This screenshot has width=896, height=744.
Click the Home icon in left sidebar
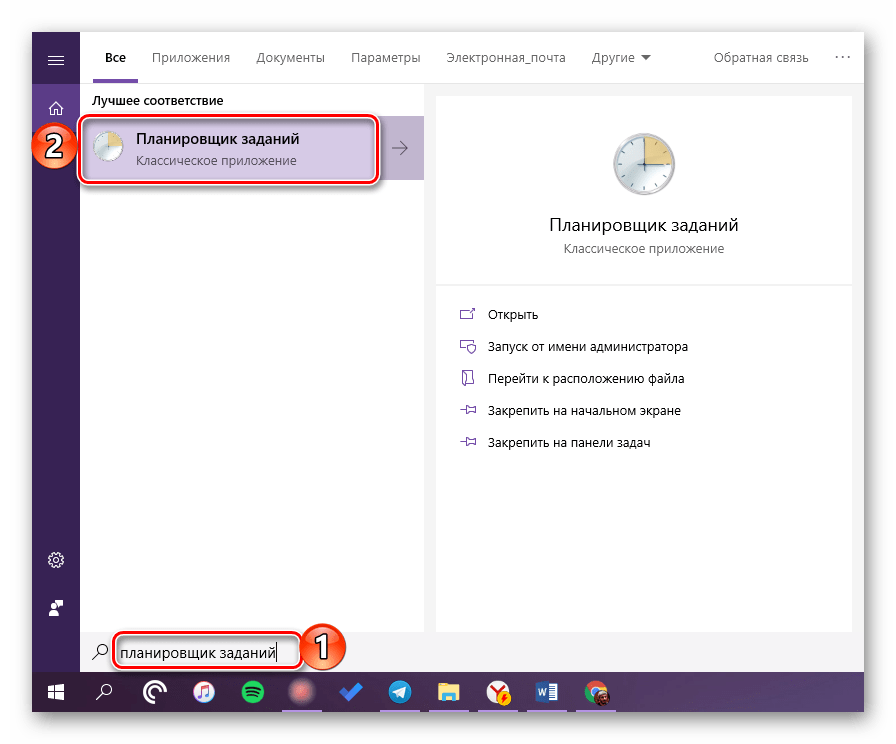56,108
